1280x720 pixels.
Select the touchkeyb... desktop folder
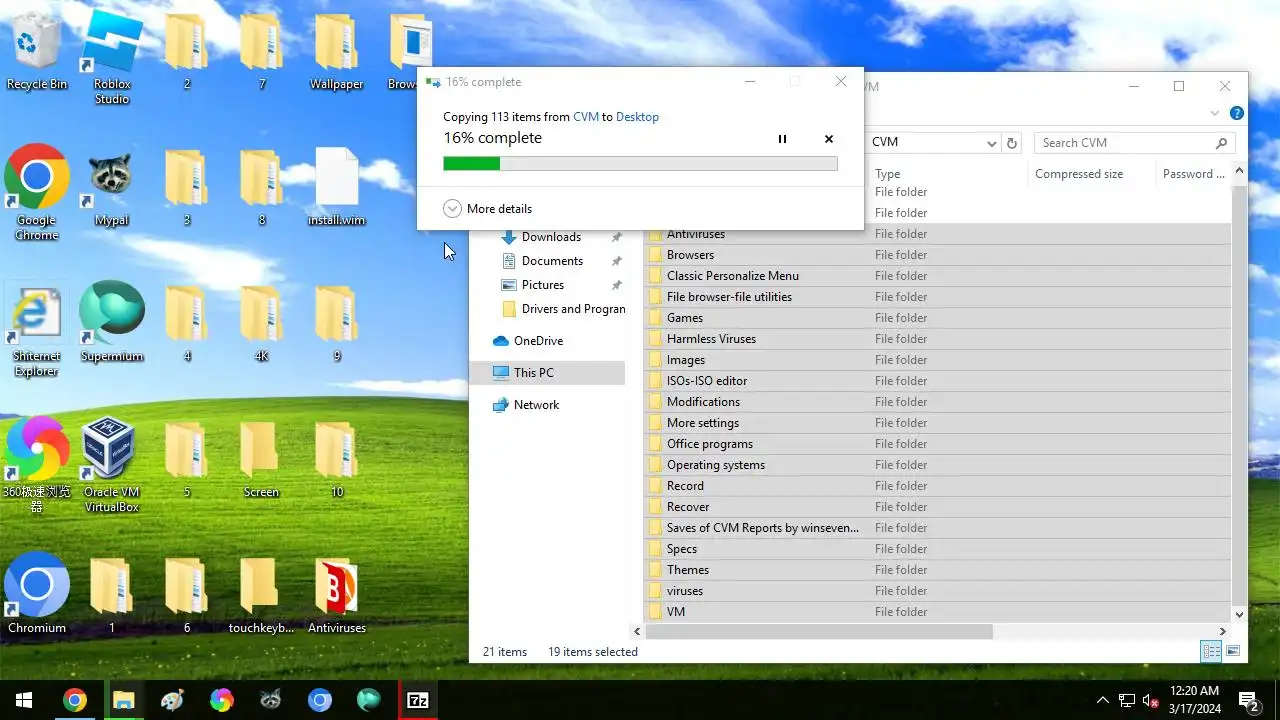262,594
